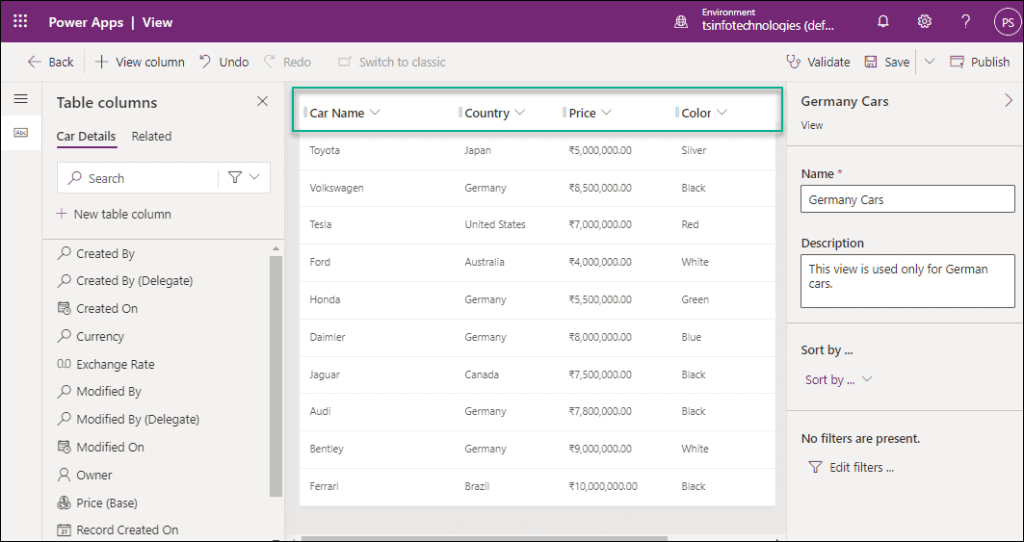1024x542 pixels.
Task: Edit the Description text box
Action: (x=908, y=281)
